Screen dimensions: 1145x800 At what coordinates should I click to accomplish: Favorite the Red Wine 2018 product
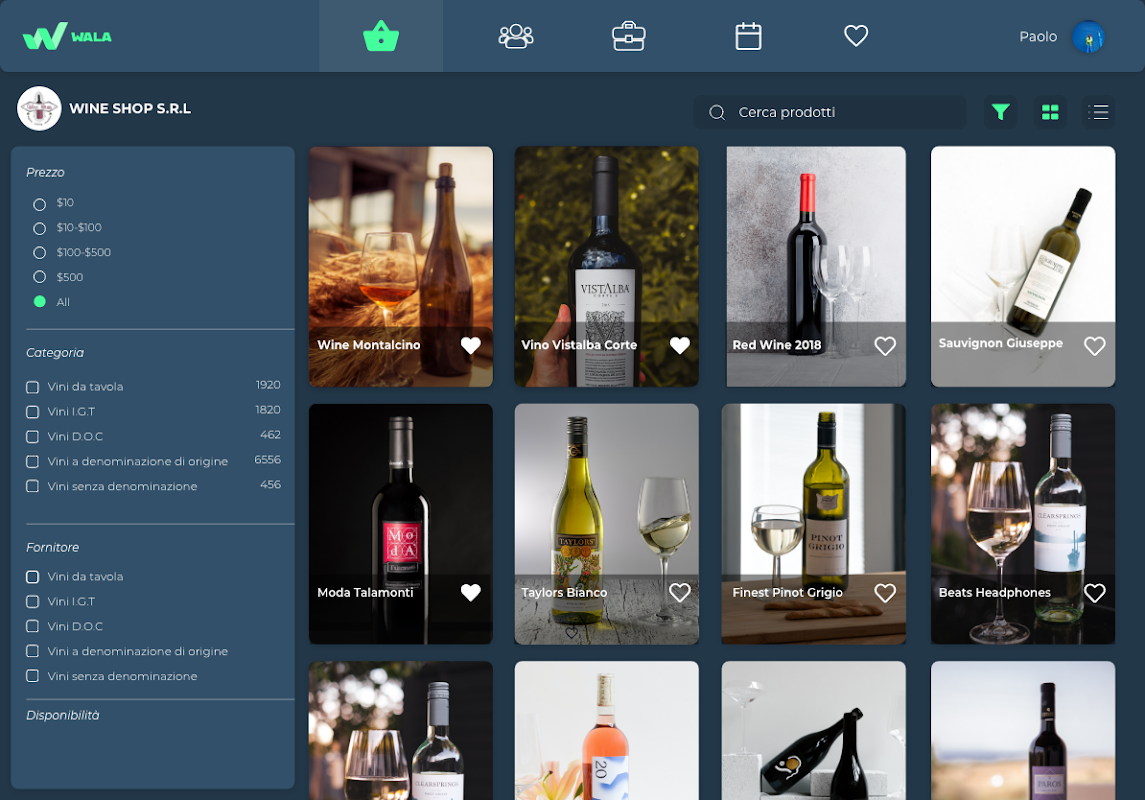(x=885, y=346)
